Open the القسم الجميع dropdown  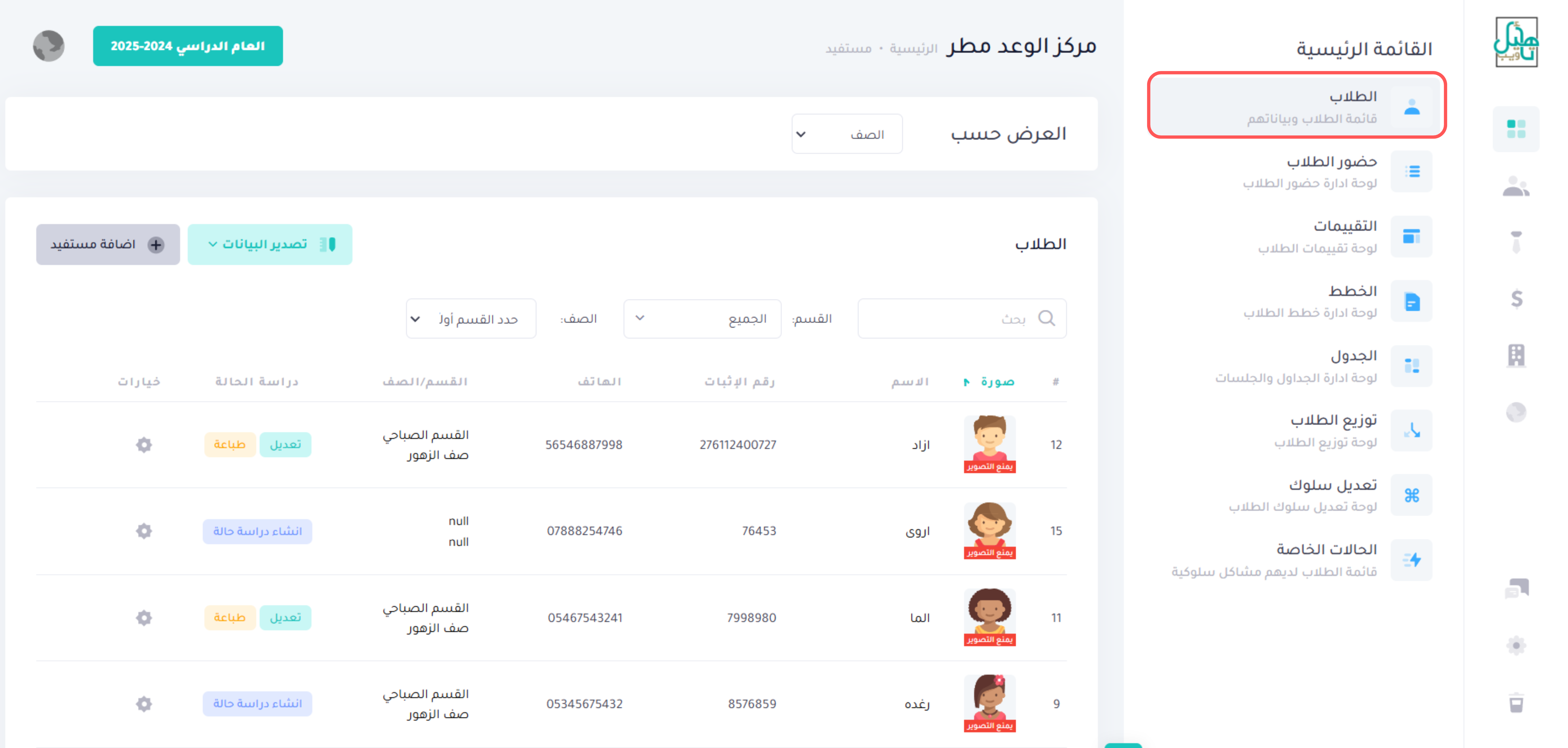pyautogui.click(x=702, y=318)
